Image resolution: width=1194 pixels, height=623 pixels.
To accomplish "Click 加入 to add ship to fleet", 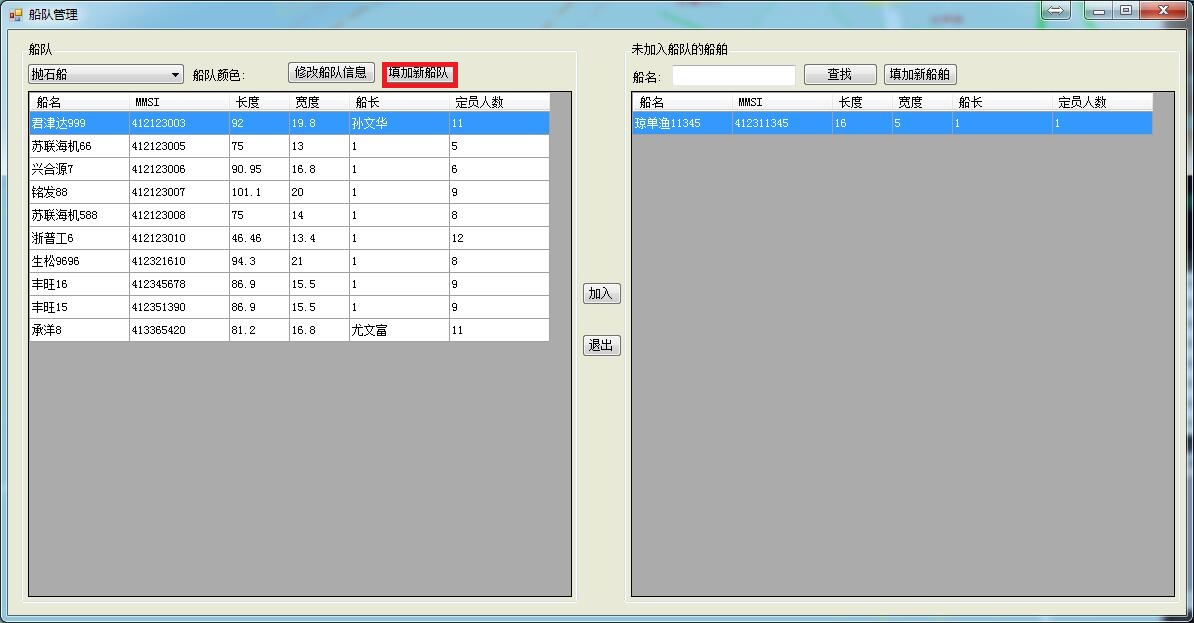I will tap(601, 294).
